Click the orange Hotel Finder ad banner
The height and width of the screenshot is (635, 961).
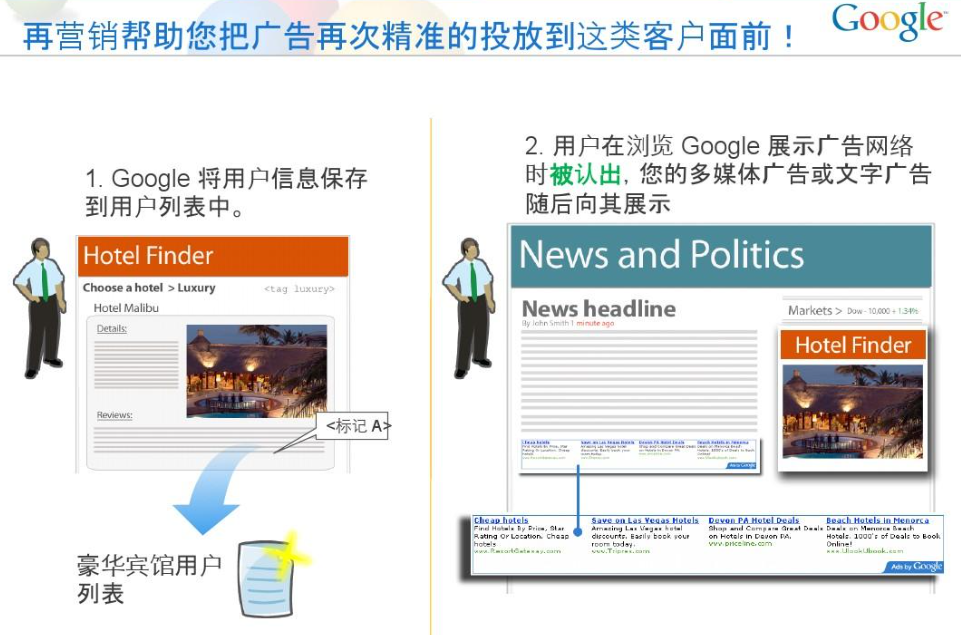pyautogui.click(x=853, y=345)
